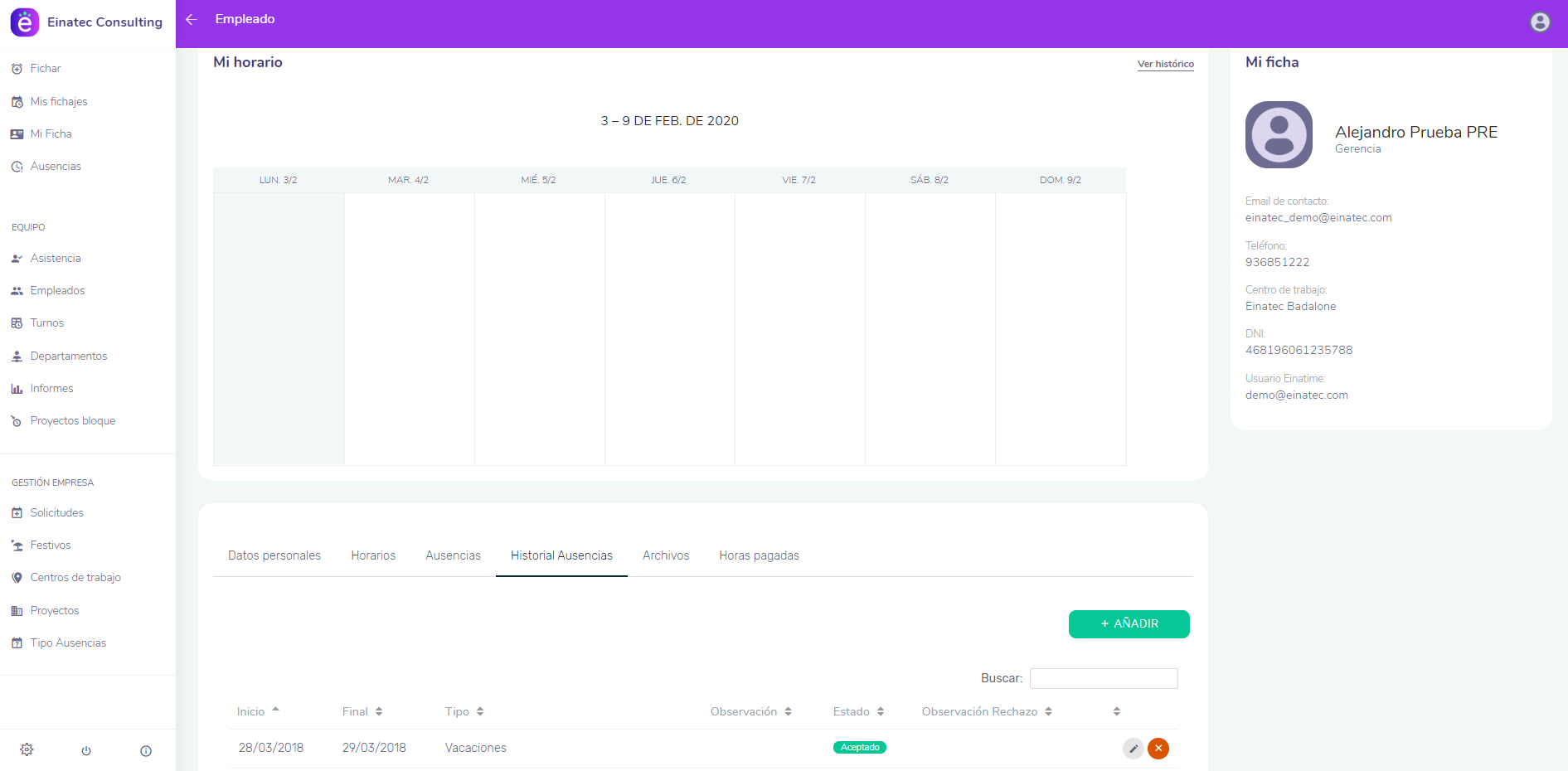Open the user account avatar menu
The image size is (1568, 771).
1539,22
